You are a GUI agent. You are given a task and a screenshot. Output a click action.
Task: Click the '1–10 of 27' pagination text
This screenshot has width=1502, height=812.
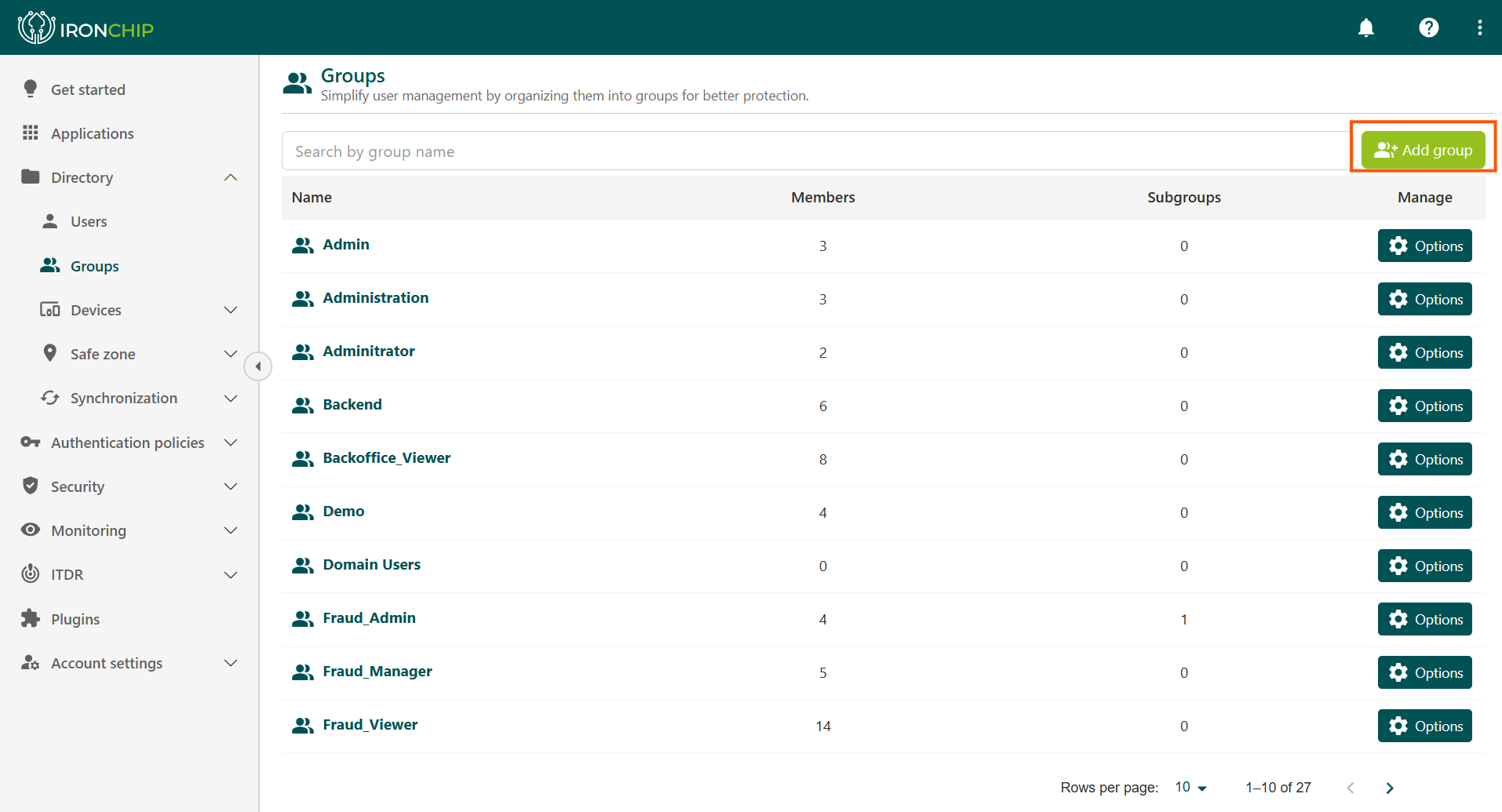pyautogui.click(x=1278, y=788)
